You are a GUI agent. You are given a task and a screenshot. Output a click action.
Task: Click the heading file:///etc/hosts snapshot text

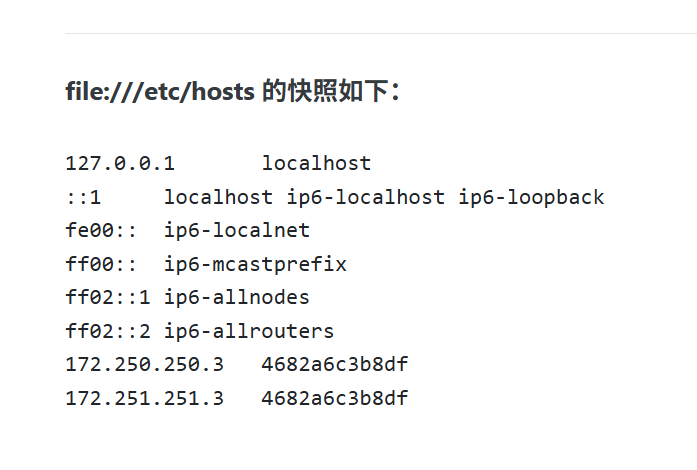[x=232, y=91]
